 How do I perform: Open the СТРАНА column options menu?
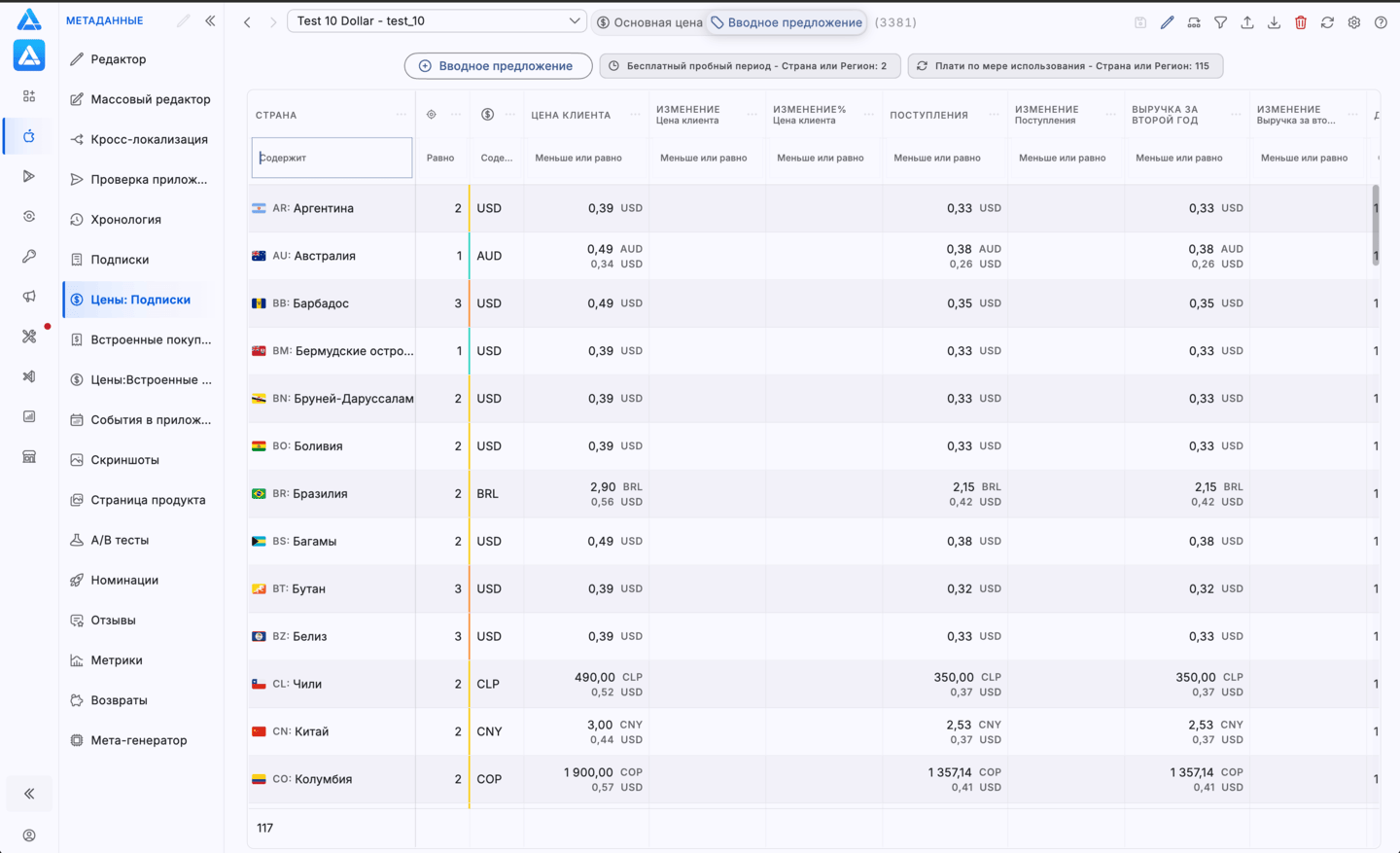[402, 115]
